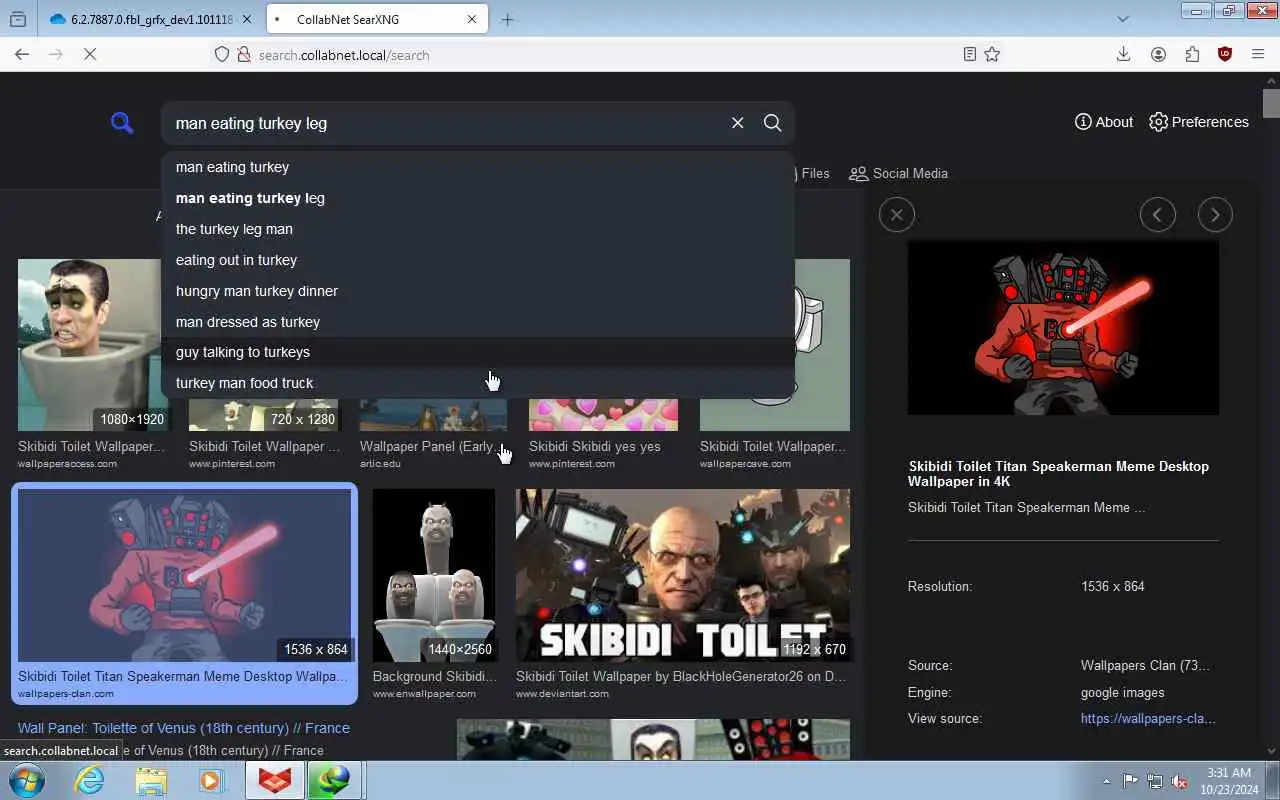
Task: Click the 'Wall Panel: Toilette of Venus' link
Action: tap(184, 728)
